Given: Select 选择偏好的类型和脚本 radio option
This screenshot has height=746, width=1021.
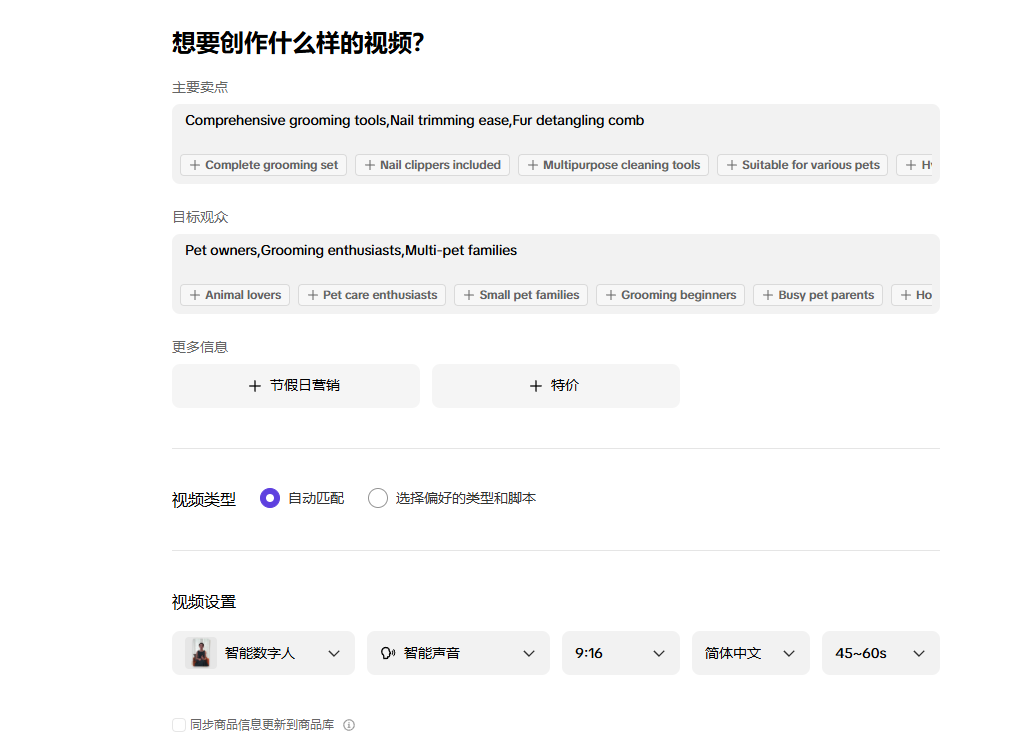Looking at the screenshot, I should [x=378, y=498].
